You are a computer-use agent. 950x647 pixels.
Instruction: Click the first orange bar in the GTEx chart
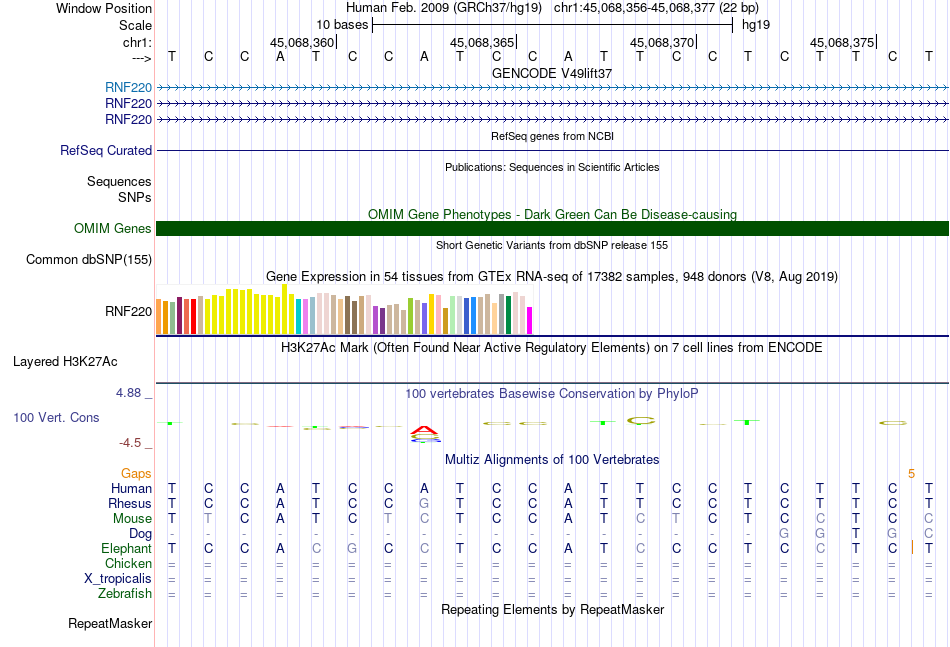[x=159, y=317]
